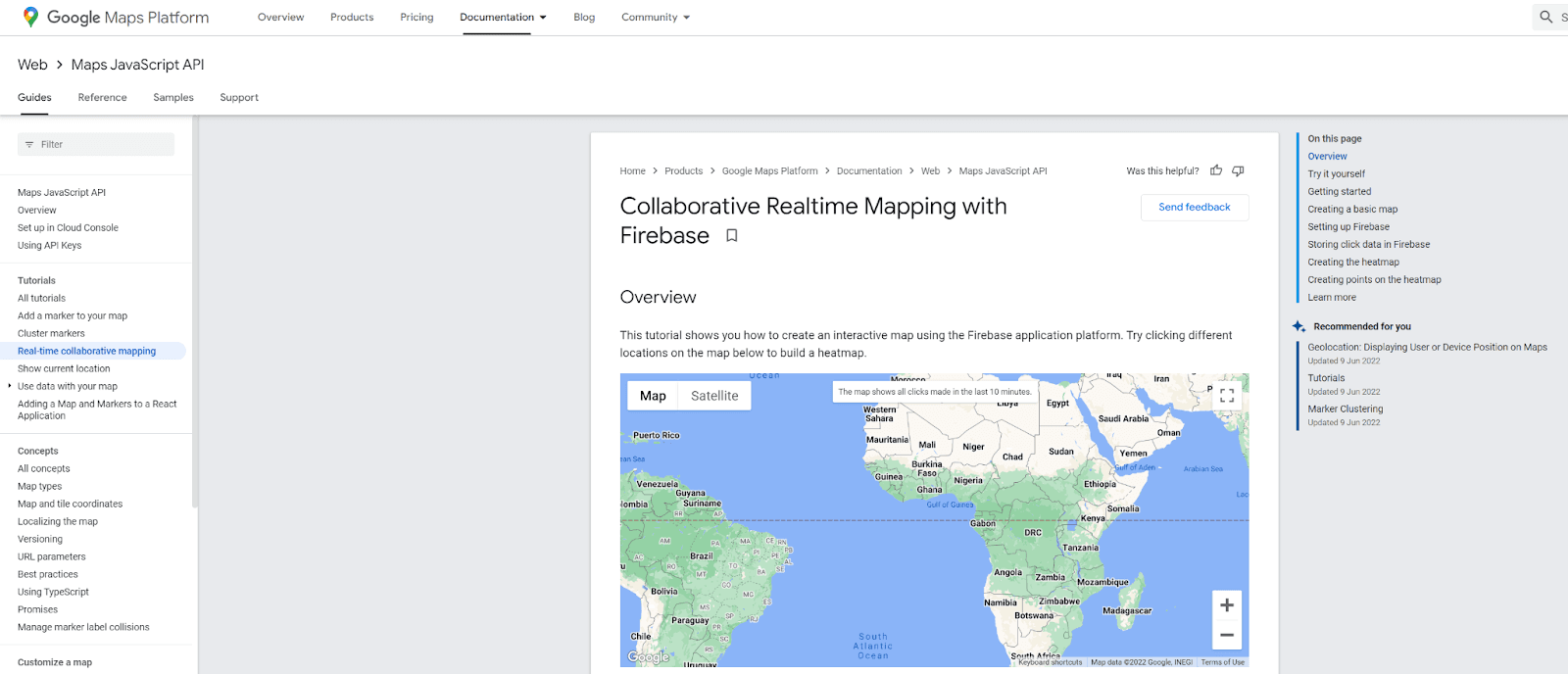Switch map to Satellite view
Screen dimensions: 1568x674
pos(714,396)
